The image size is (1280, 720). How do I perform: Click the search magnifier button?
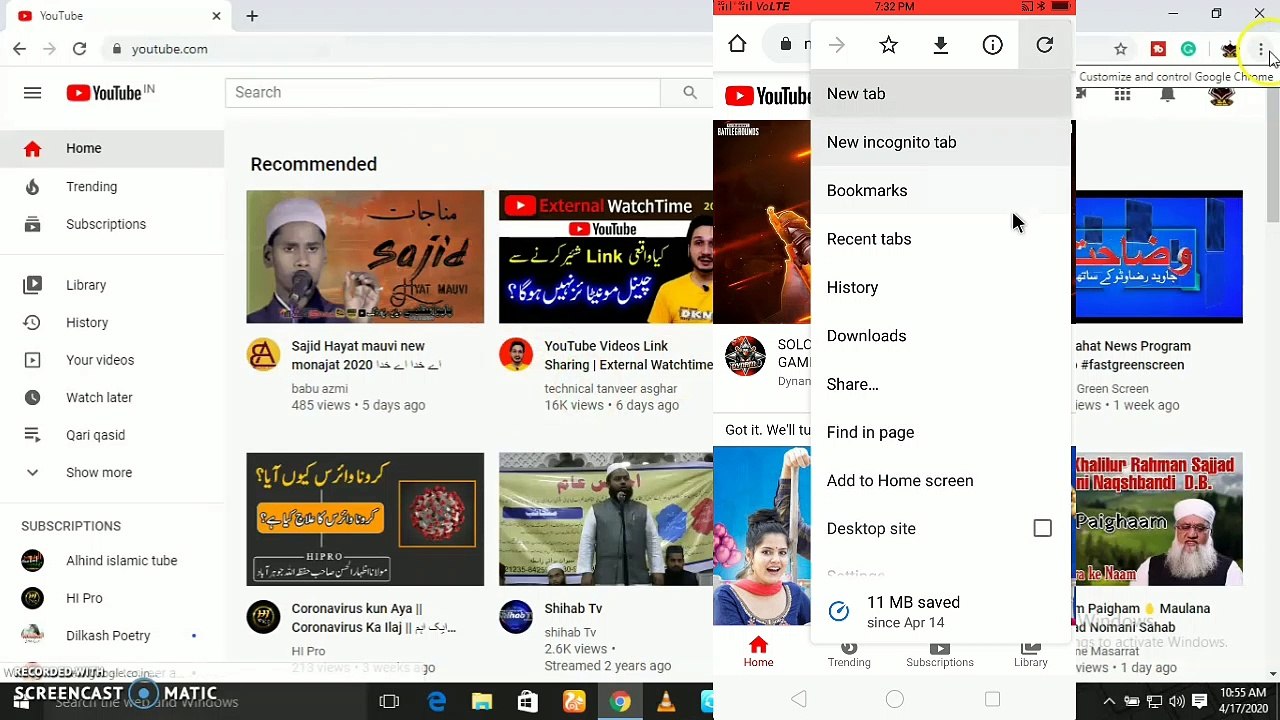[x=690, y=92]
